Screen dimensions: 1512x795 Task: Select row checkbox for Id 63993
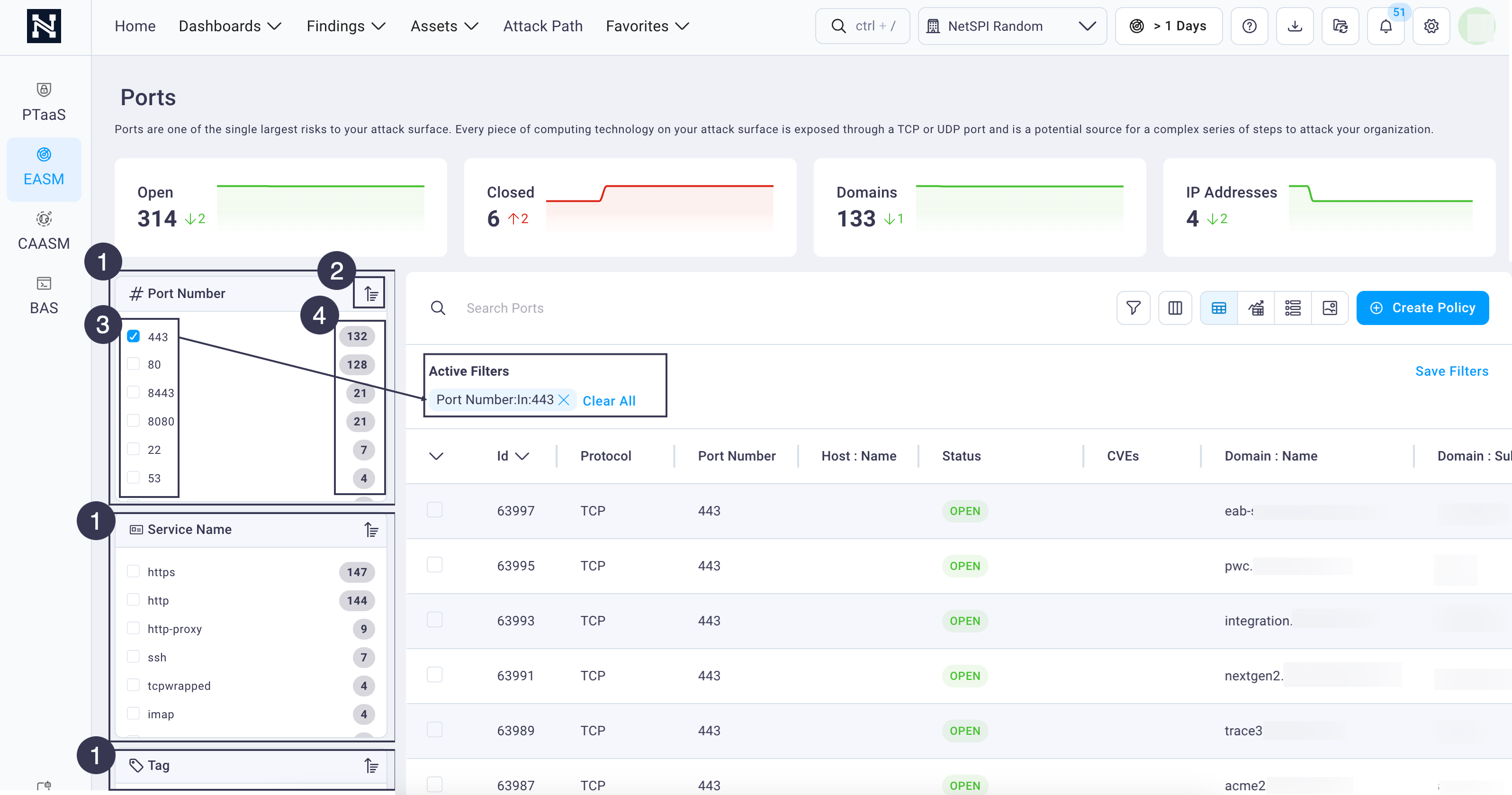click(435, 619)
